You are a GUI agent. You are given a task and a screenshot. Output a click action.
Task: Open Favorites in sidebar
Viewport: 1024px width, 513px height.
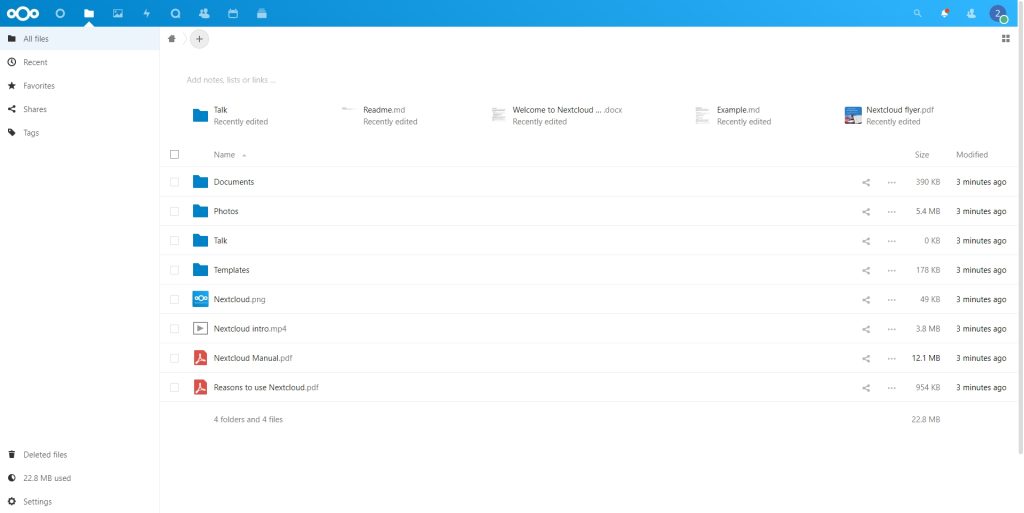pos(80,86)
